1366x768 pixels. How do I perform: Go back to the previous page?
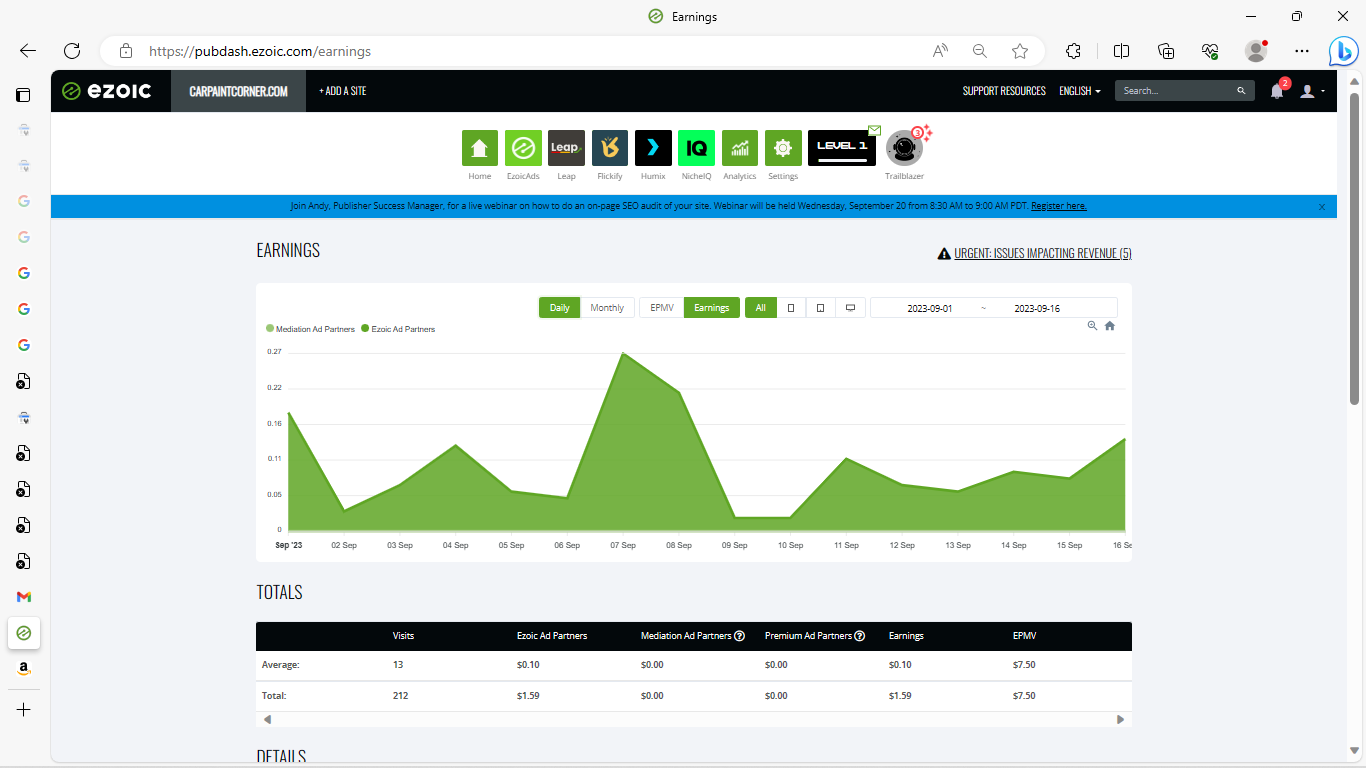28,51
